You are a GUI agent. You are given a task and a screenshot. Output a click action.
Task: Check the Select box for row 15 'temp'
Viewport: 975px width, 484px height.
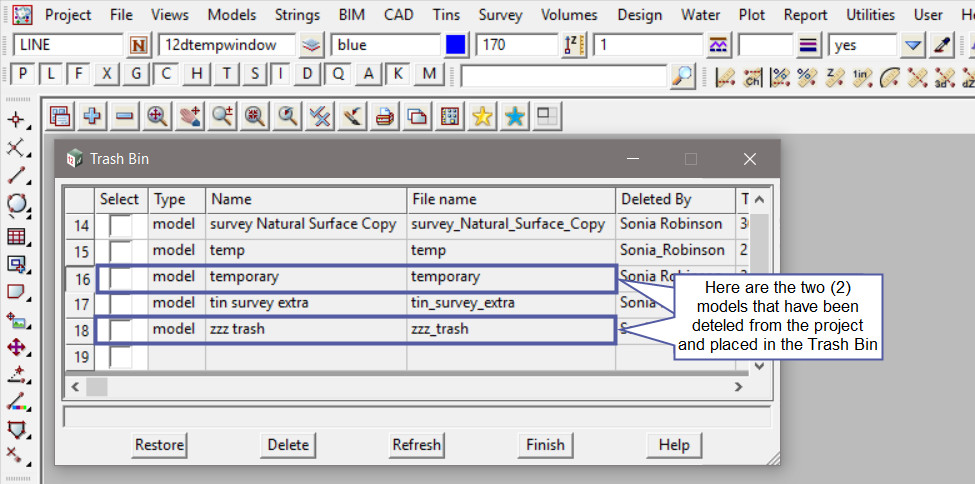(121, 251)
